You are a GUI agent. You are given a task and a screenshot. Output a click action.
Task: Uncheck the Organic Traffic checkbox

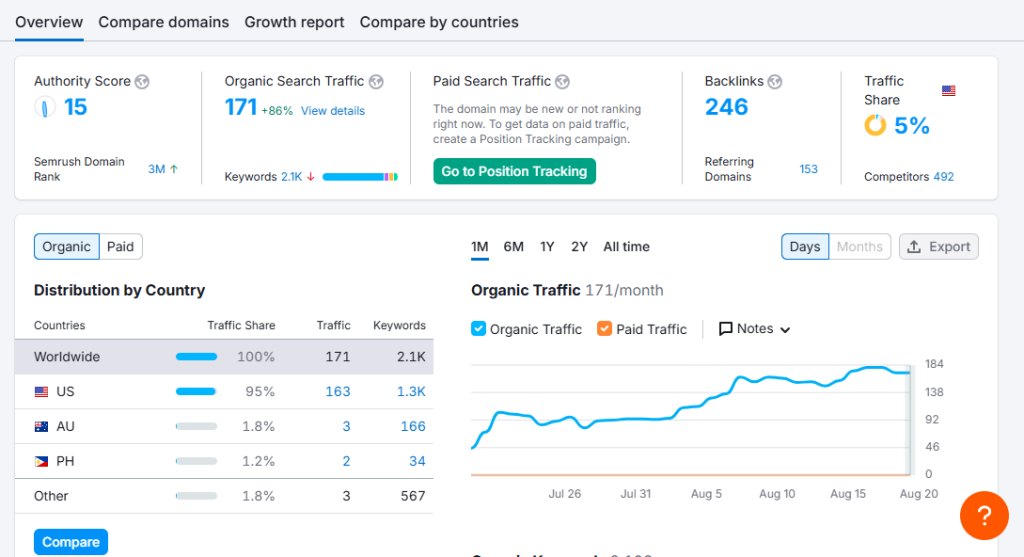[478, 328]
